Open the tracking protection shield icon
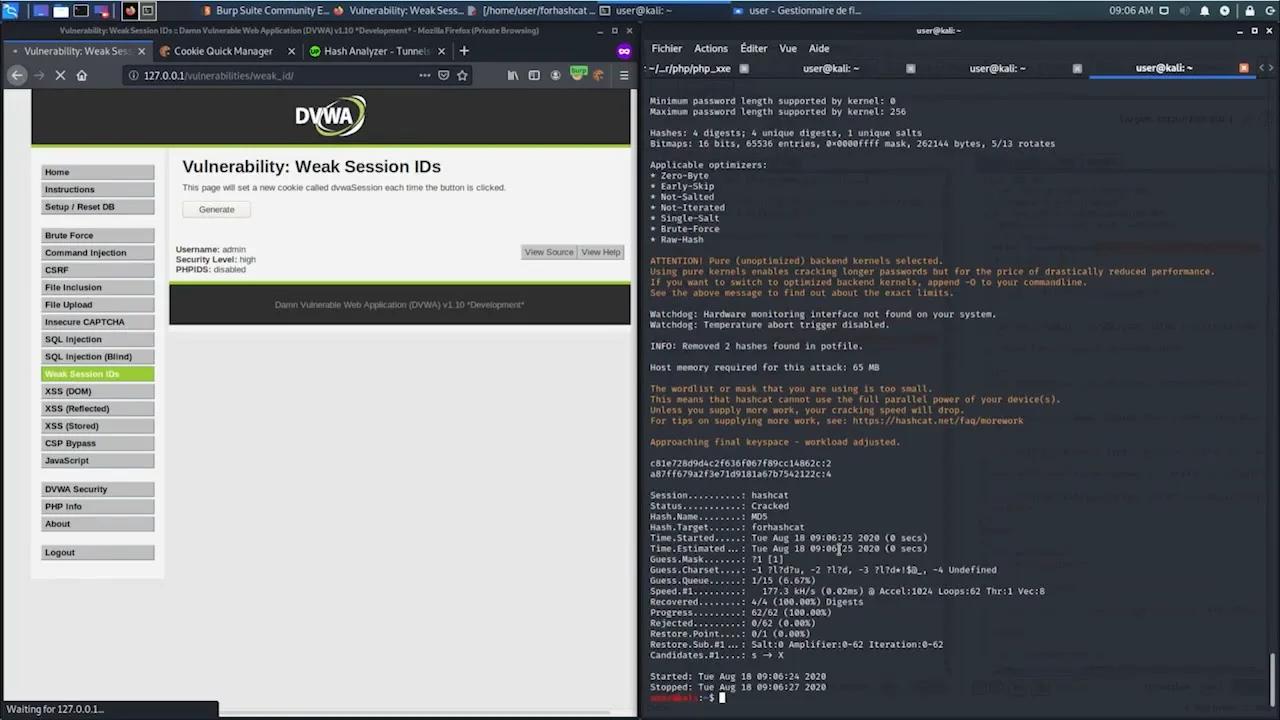The width and height of the screenshot is (1280, 720). tap(443, 75)
